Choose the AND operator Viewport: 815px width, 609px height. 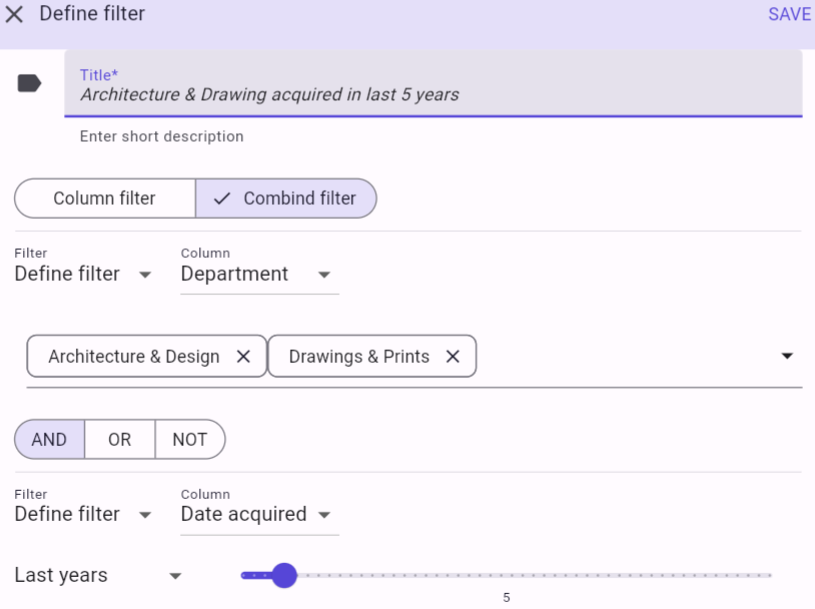pyautogui.click(x=49, y=439)
